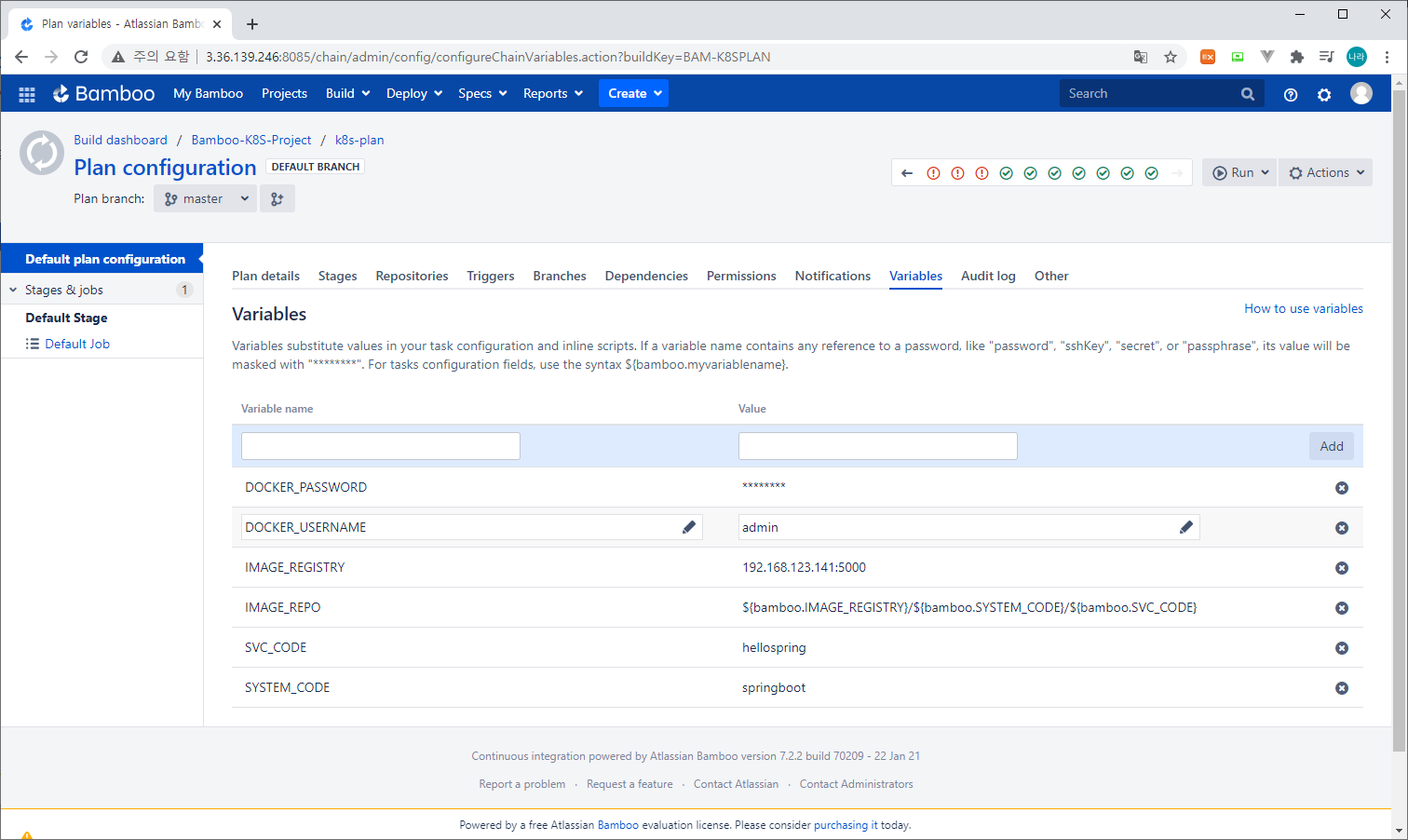The image size is (1408, 840).
Task: Open the Run dropdown
Action: 1239,172
